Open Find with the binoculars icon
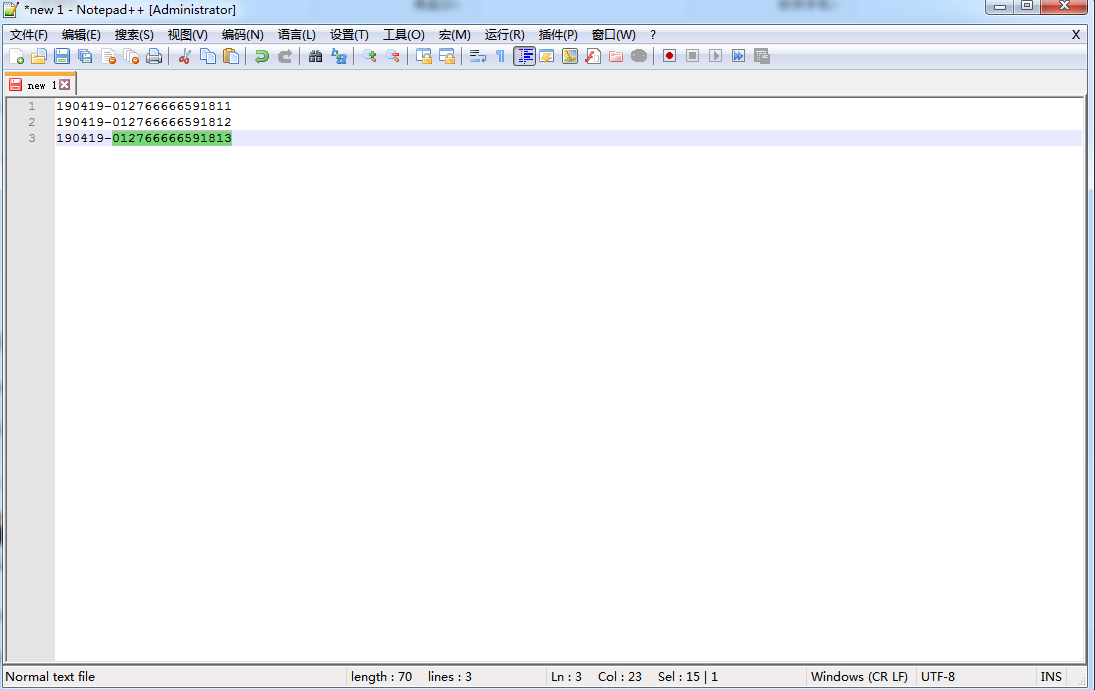The height and width of the screenshot is (690, 1095). pos(315,56)
